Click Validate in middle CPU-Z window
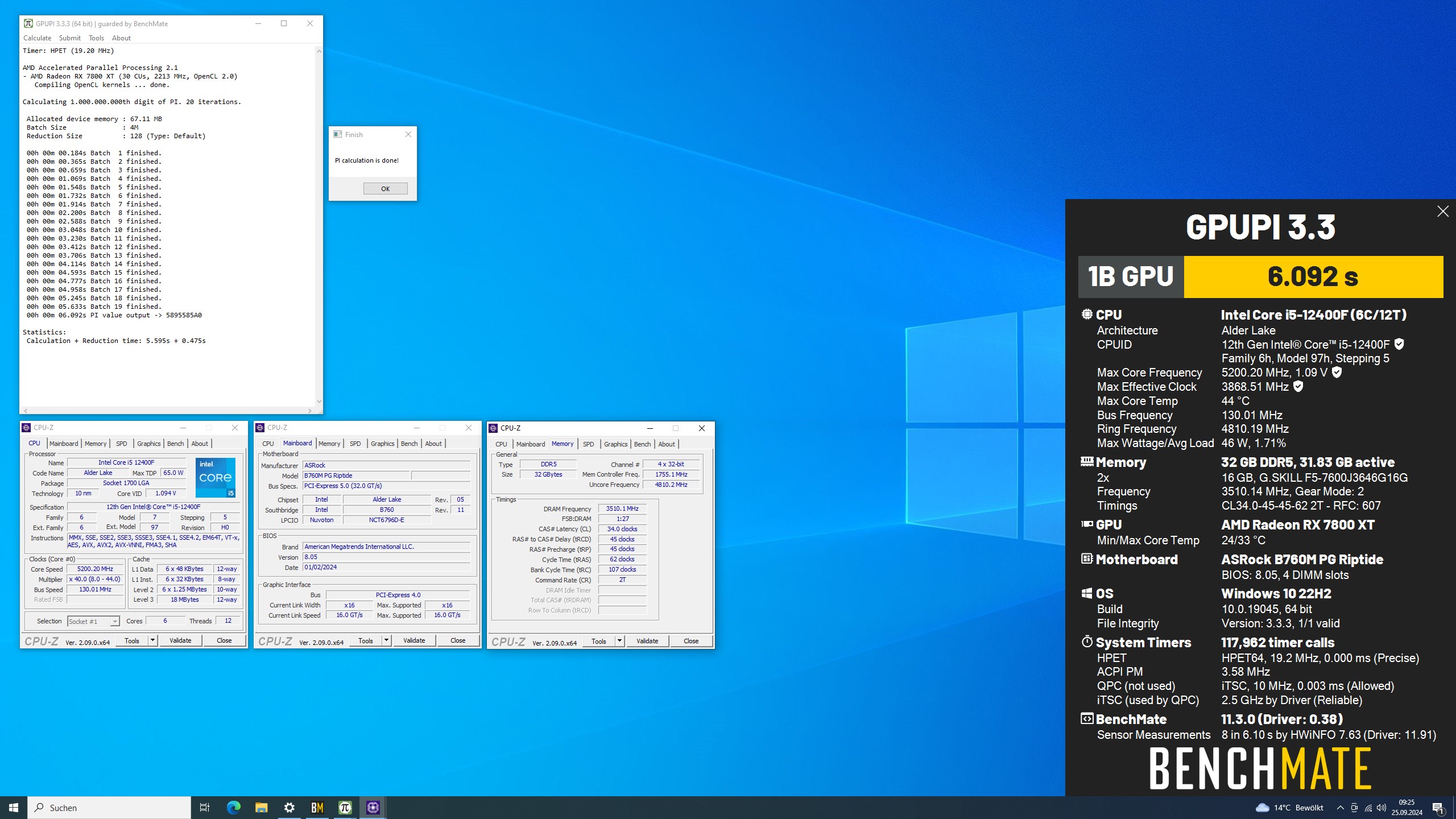 [414, 641]
